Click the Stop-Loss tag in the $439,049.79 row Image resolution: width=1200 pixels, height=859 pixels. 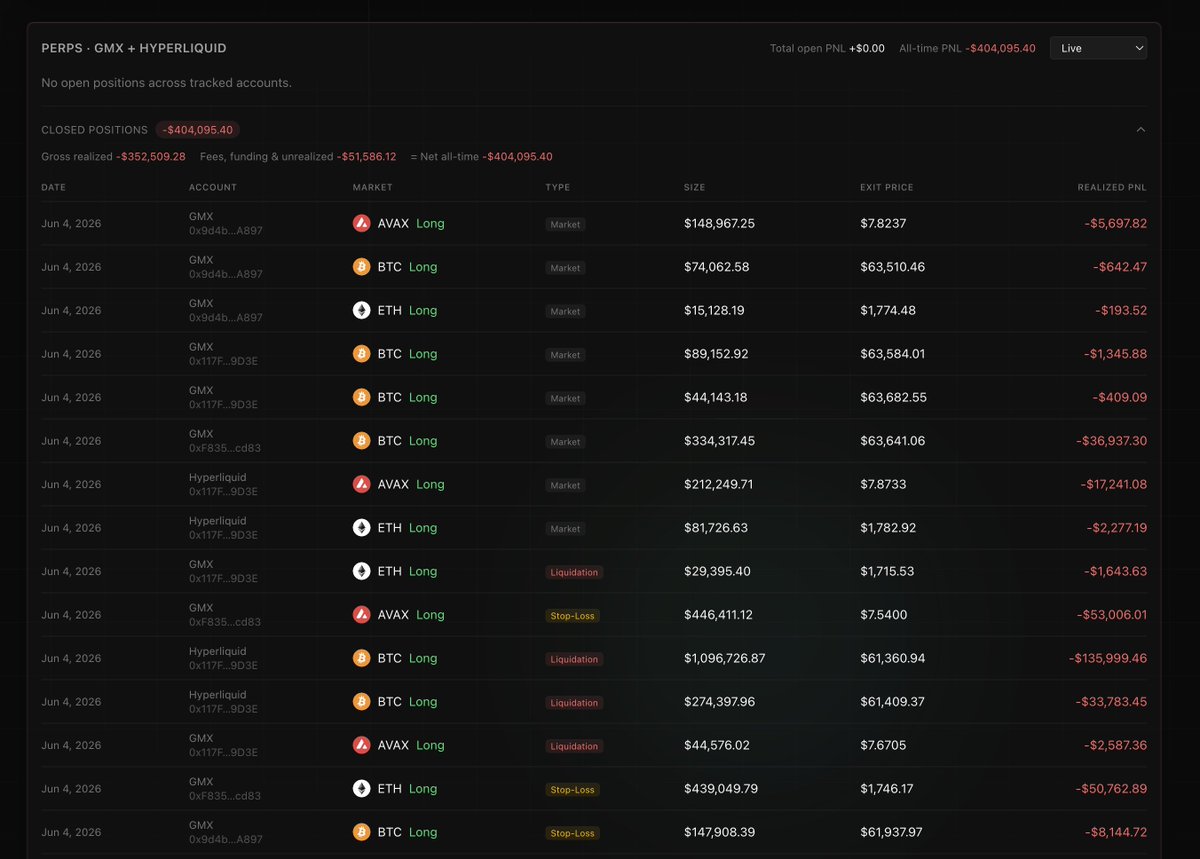(x=572, y=790)
